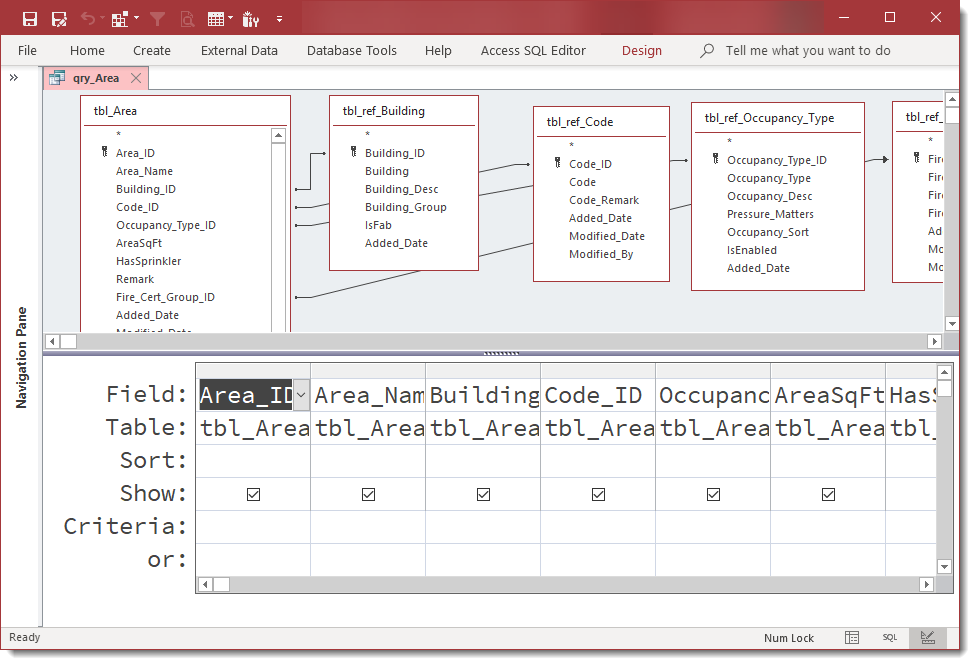This screenshot has height=665, width=975.
Task: Select the qry_Area document tab
Action: coord(96,78)
